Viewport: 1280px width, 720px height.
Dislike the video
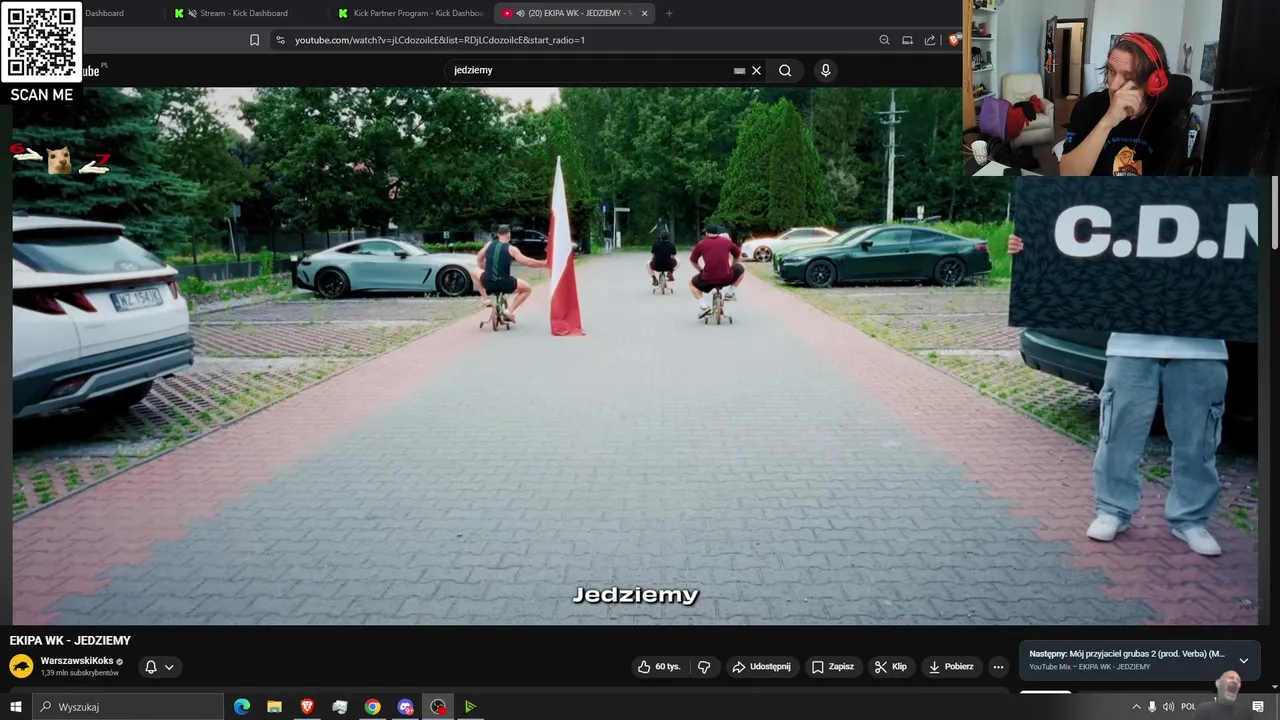704,667
